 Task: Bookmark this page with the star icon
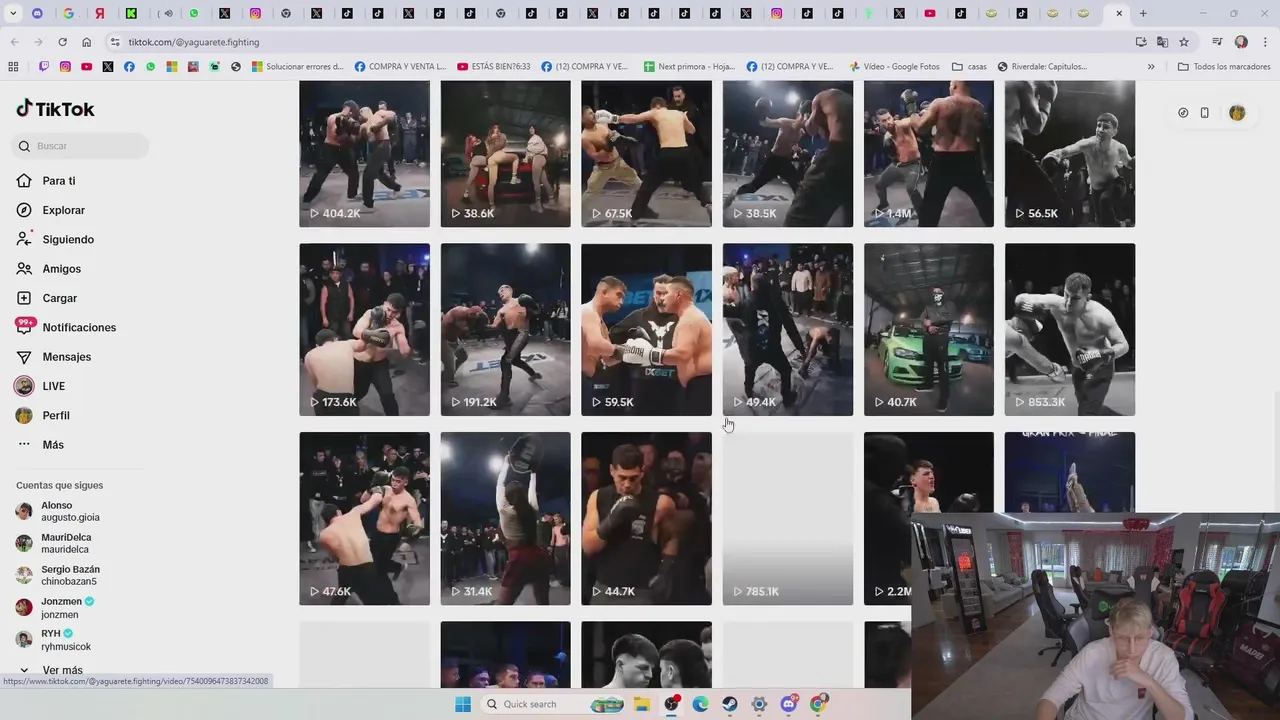pos(1184,42)
